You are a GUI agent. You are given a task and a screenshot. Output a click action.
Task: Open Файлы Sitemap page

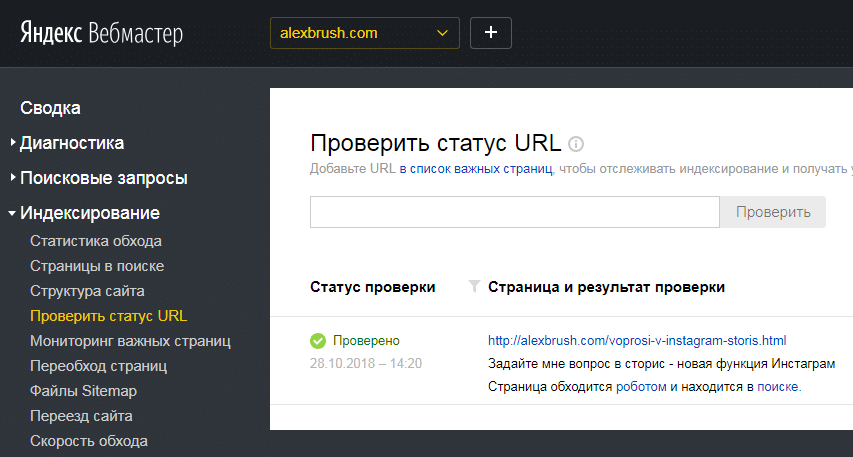point(83,391)
